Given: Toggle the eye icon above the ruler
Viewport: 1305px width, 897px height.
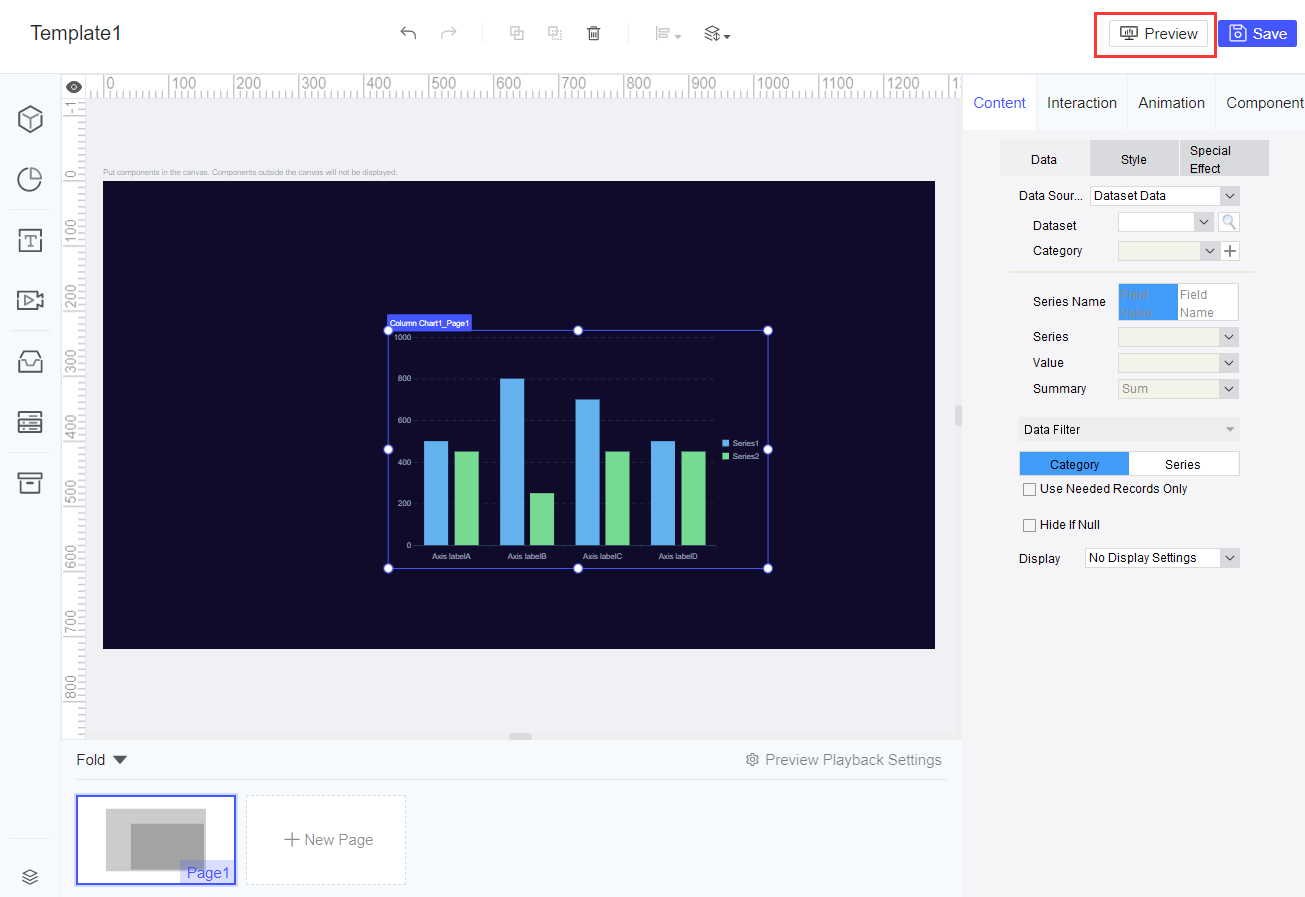Looking at the screenshot, I should (x=73, y=86).
